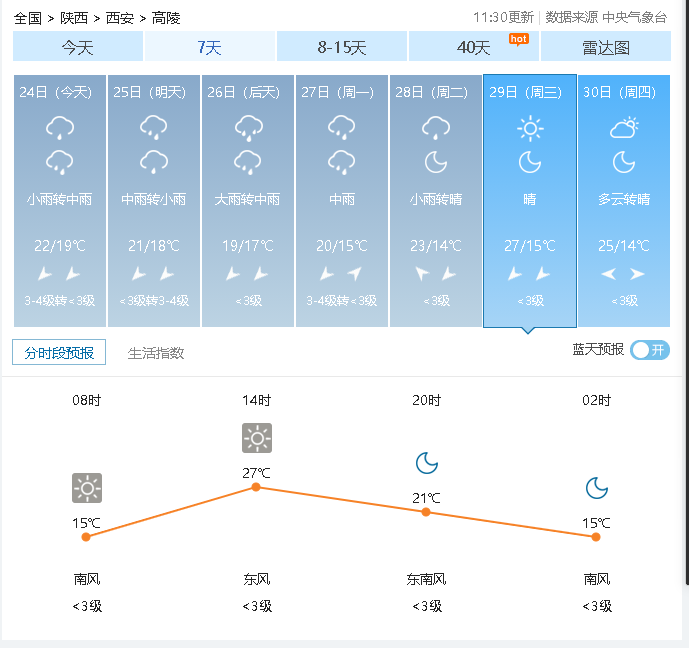The height and width of the screenshot is (648, 689).
Task: Select the 分时段预报 tab
Action: [59, 352]
